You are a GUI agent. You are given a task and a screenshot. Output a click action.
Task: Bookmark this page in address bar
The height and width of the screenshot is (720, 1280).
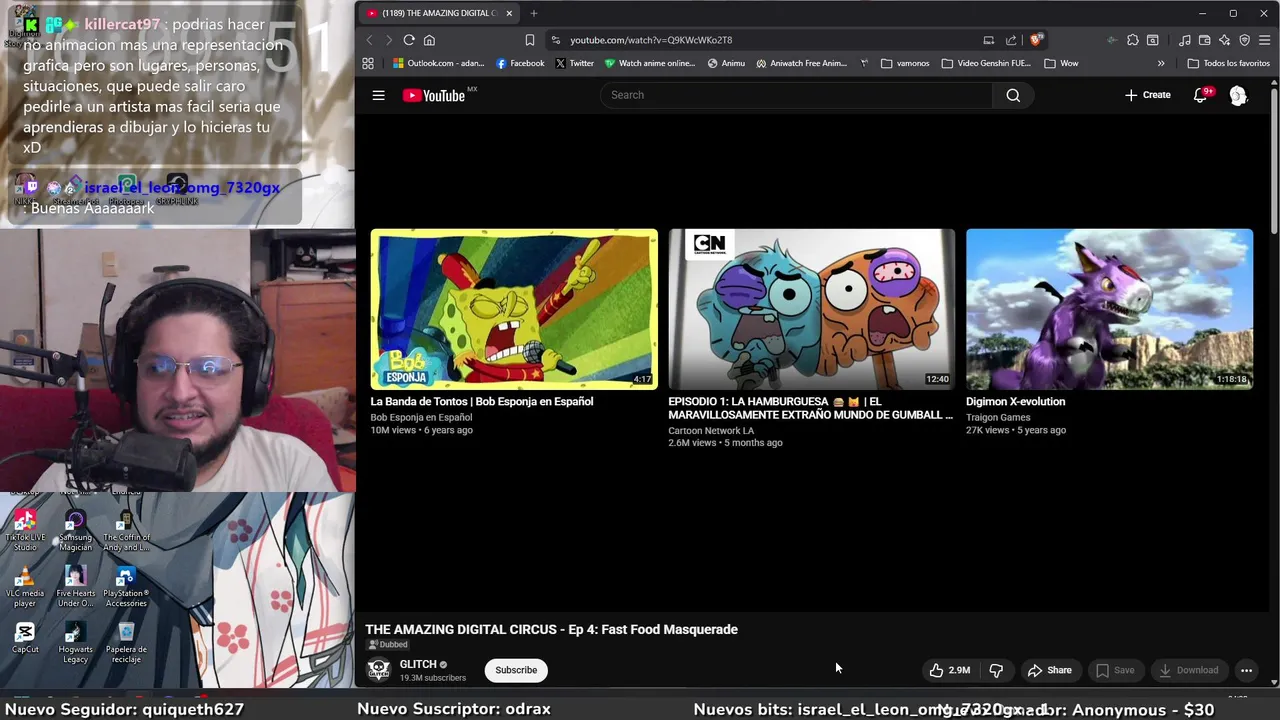530,40
